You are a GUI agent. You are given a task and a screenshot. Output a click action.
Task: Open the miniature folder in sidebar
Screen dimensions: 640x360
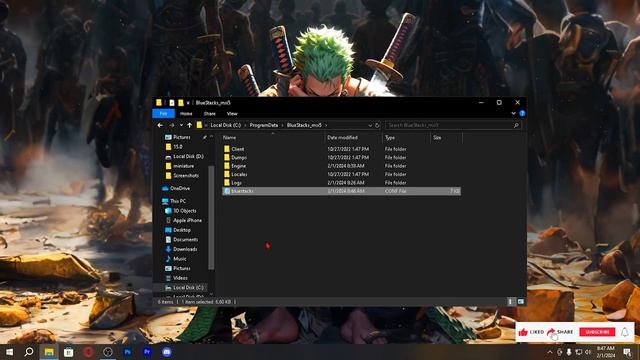pos(183,166)
